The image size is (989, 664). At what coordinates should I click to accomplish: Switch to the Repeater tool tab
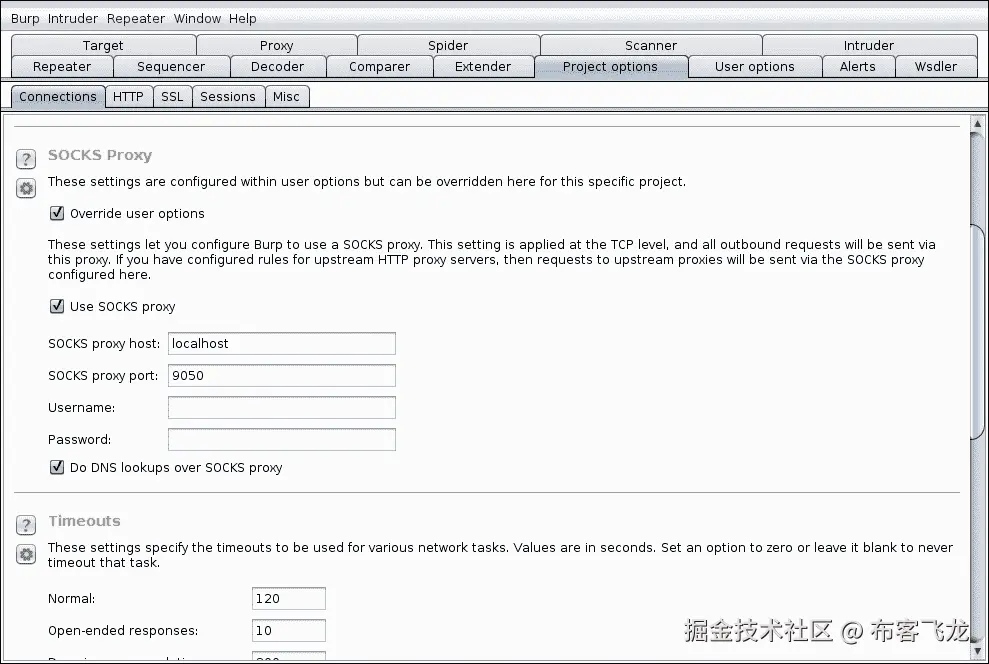point(62,67)
